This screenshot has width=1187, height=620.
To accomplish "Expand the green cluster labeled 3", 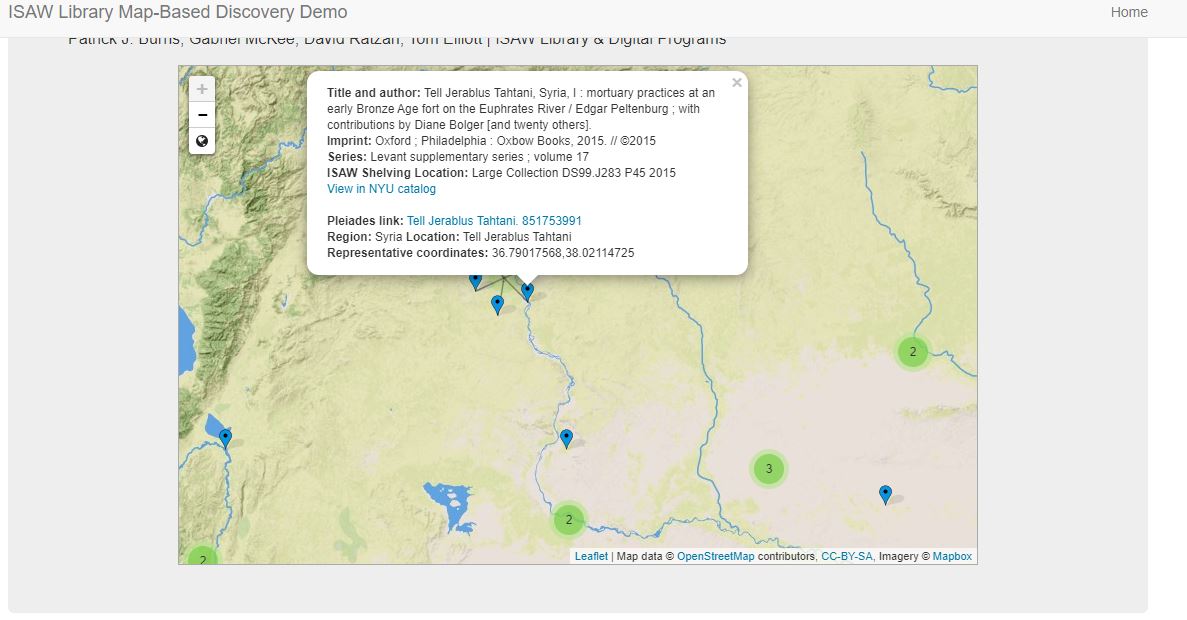I will coord(768,468).
